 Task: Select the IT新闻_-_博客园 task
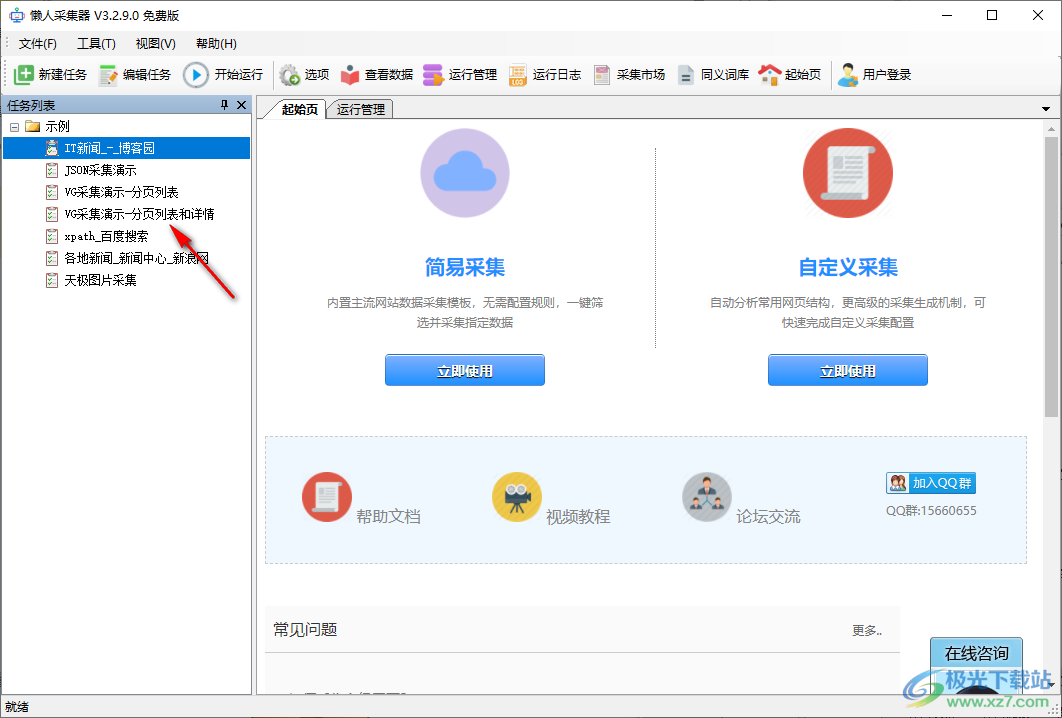point(109,148)
